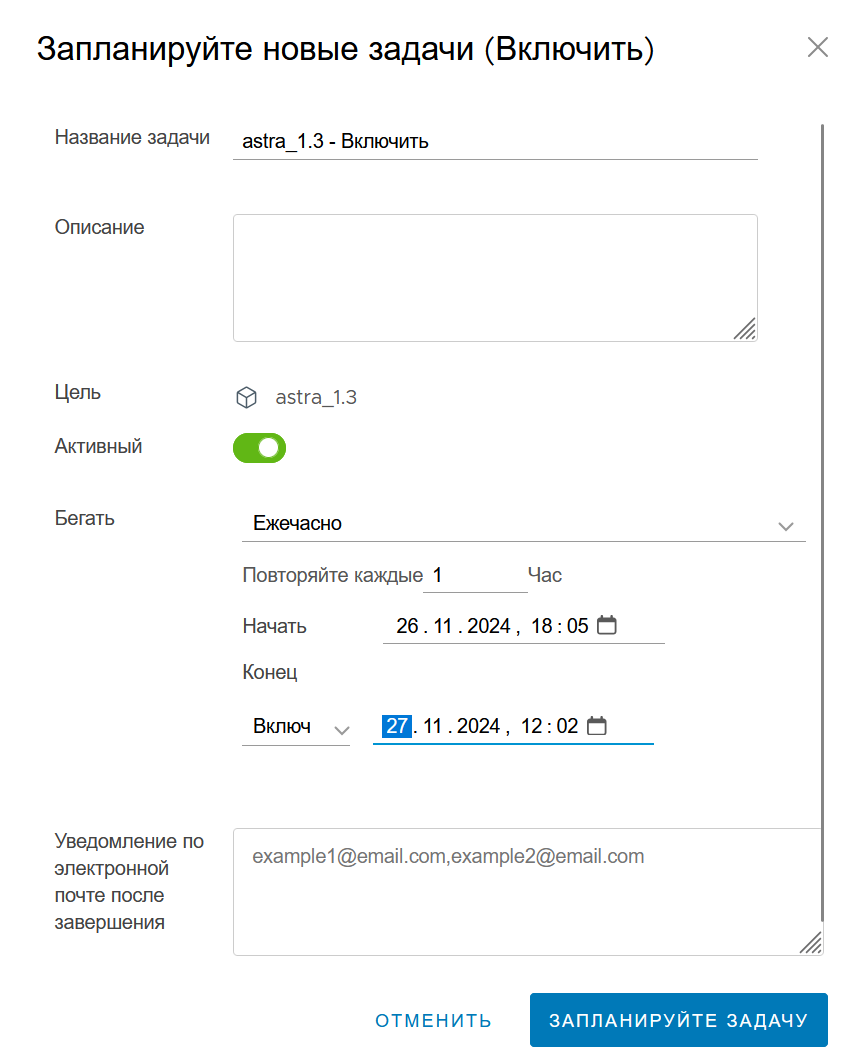
Task: Click the Бегать label
Action: click(85, 519)
